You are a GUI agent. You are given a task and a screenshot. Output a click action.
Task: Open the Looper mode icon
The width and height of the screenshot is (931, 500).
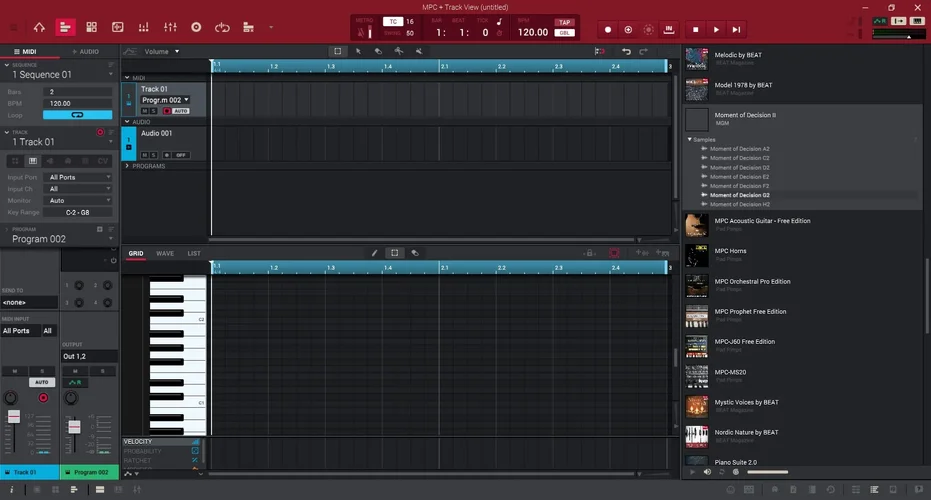[222, 27]
